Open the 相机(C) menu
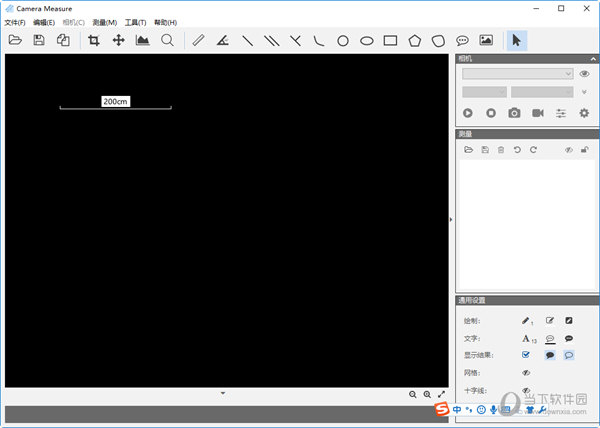 pos(73,23)
